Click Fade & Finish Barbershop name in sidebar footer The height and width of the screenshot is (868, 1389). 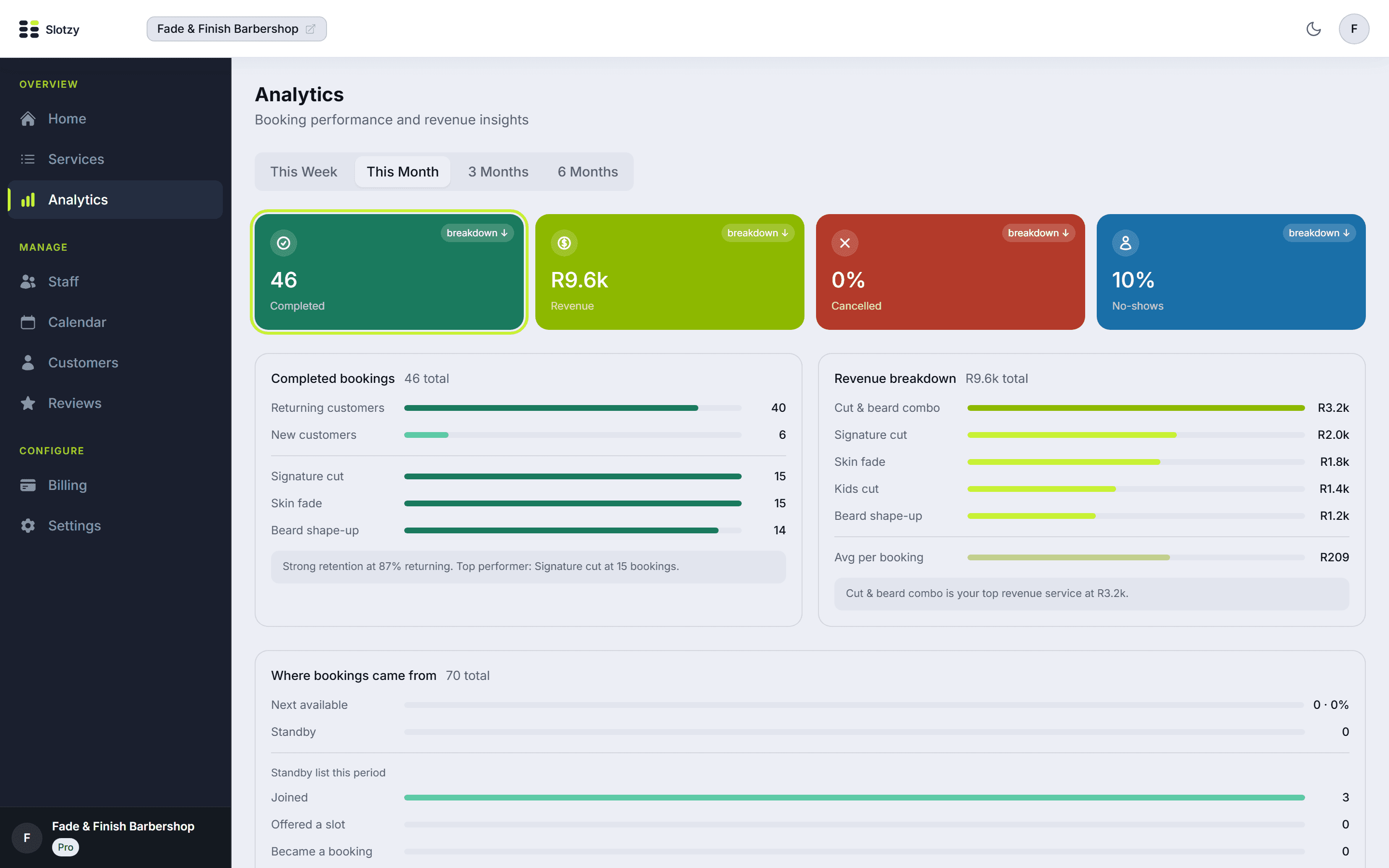pos(123,826)
